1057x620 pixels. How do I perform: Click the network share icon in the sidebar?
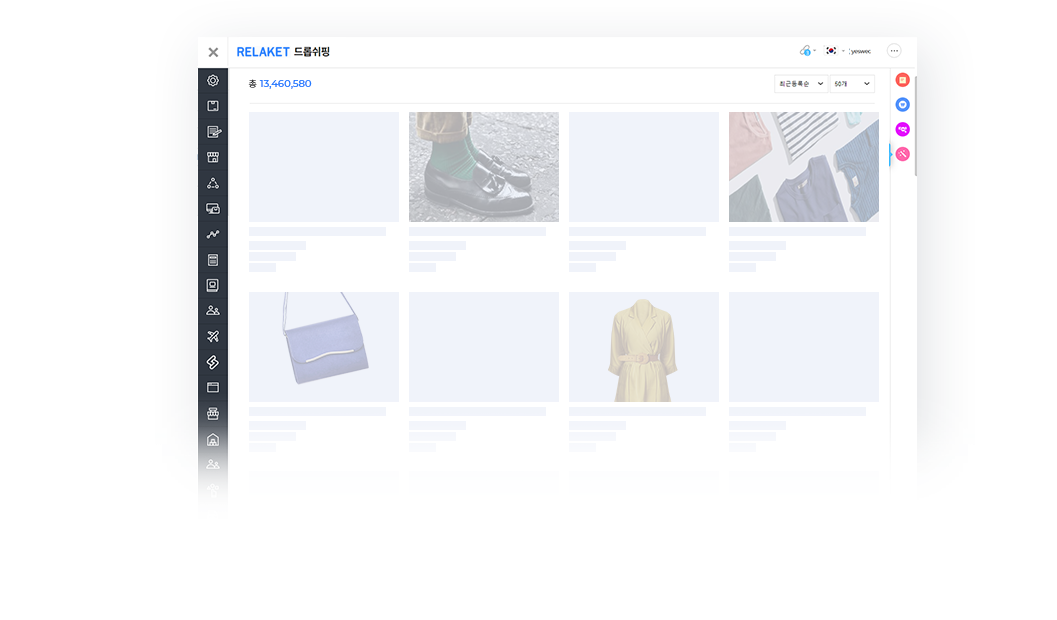212,182
